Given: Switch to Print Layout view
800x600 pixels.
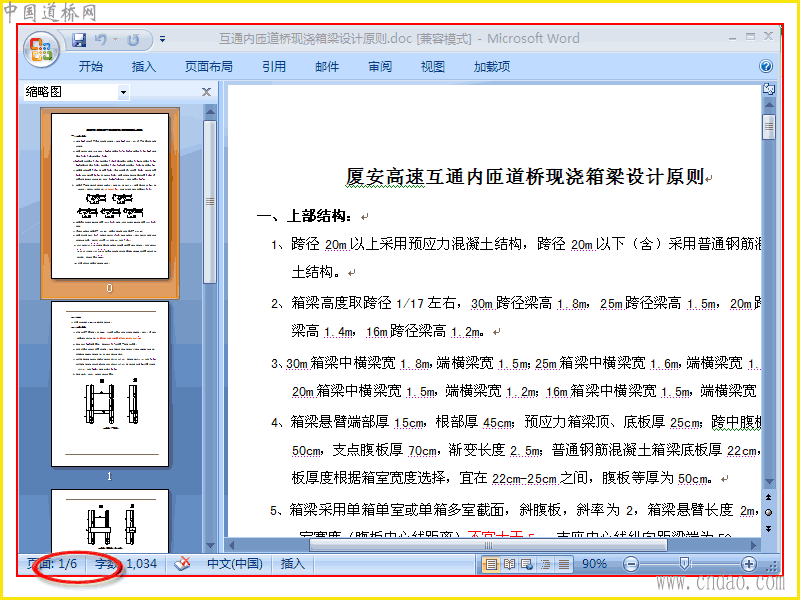Looking at the screenshot, I should point(491,564).
